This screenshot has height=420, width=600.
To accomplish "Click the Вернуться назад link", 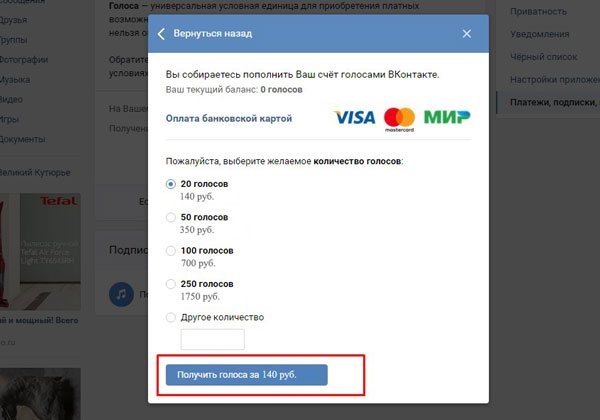I will tap(213, 34).
